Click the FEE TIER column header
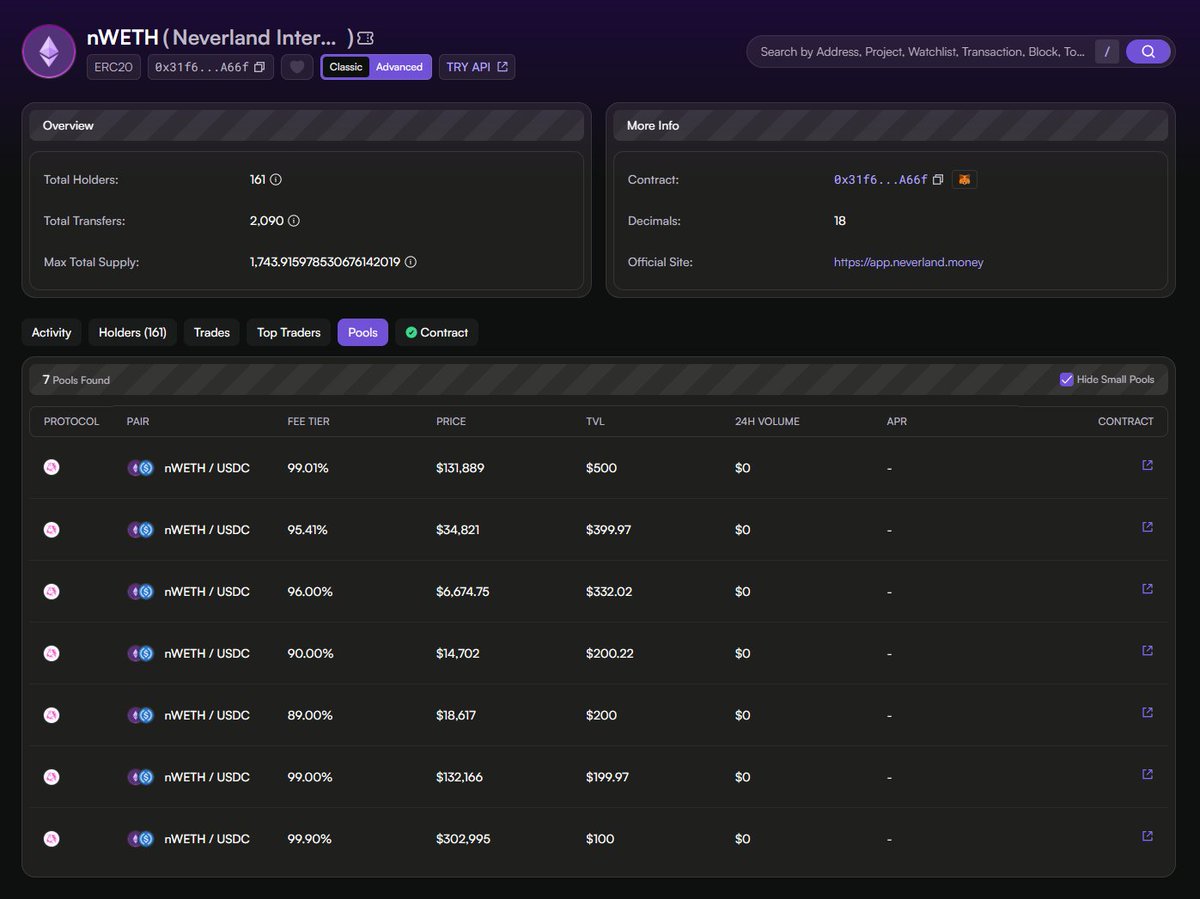This screenshot has width=1200, height=899. (308, 421)
